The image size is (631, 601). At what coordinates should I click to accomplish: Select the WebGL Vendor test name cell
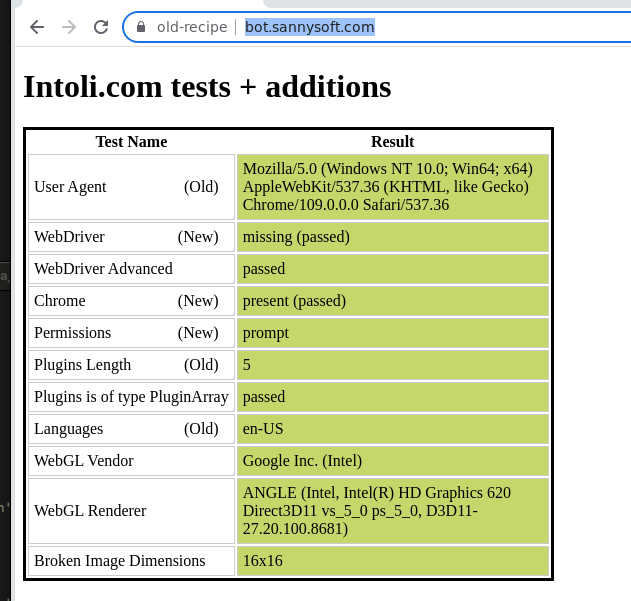coord(131,461)
